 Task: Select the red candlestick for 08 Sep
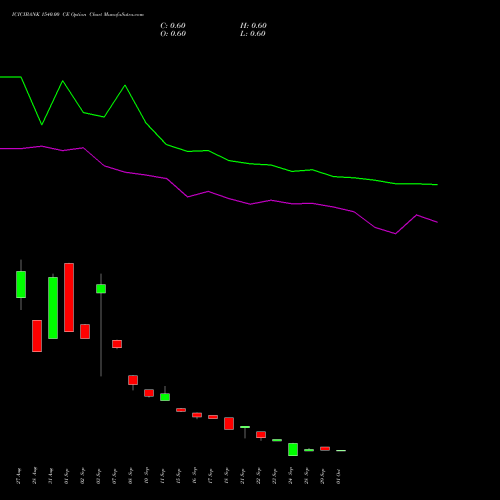click(x=133, y=380)
